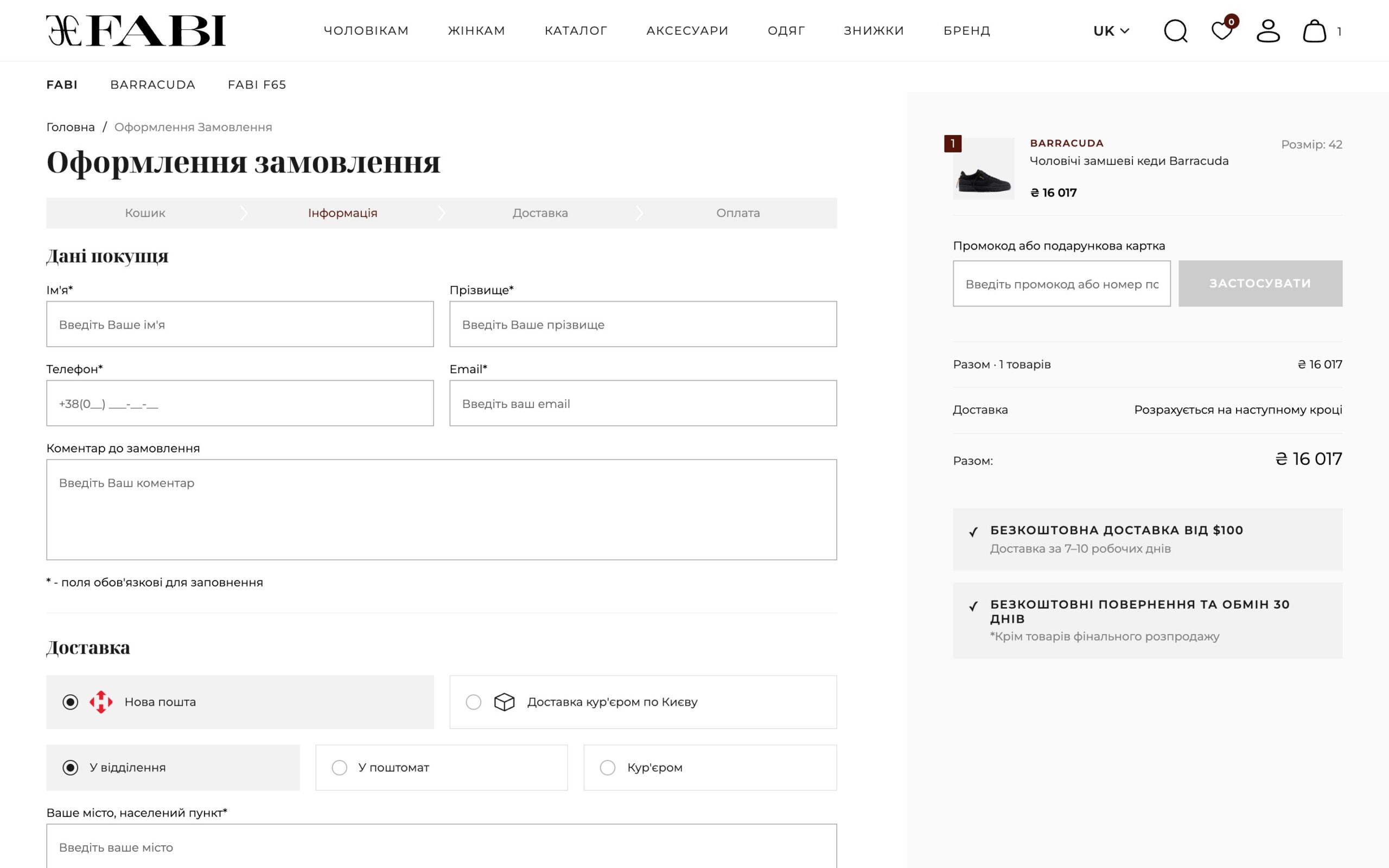Viewport: 1389px width, 868px height.
Task: Choose У відділення radio option
Action: point(70,768)
